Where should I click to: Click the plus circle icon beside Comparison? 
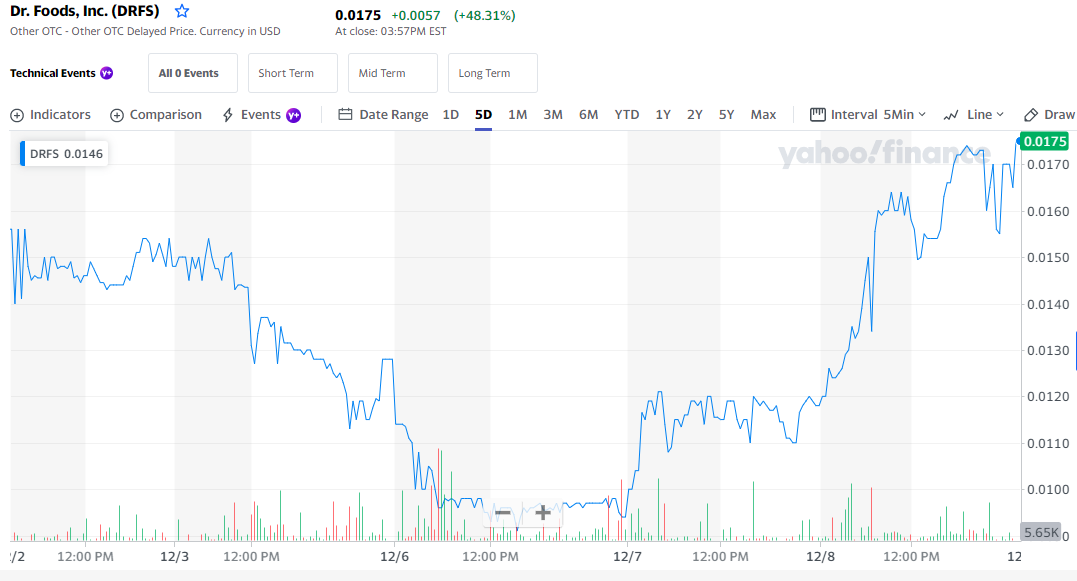click(x=117, y=115)
